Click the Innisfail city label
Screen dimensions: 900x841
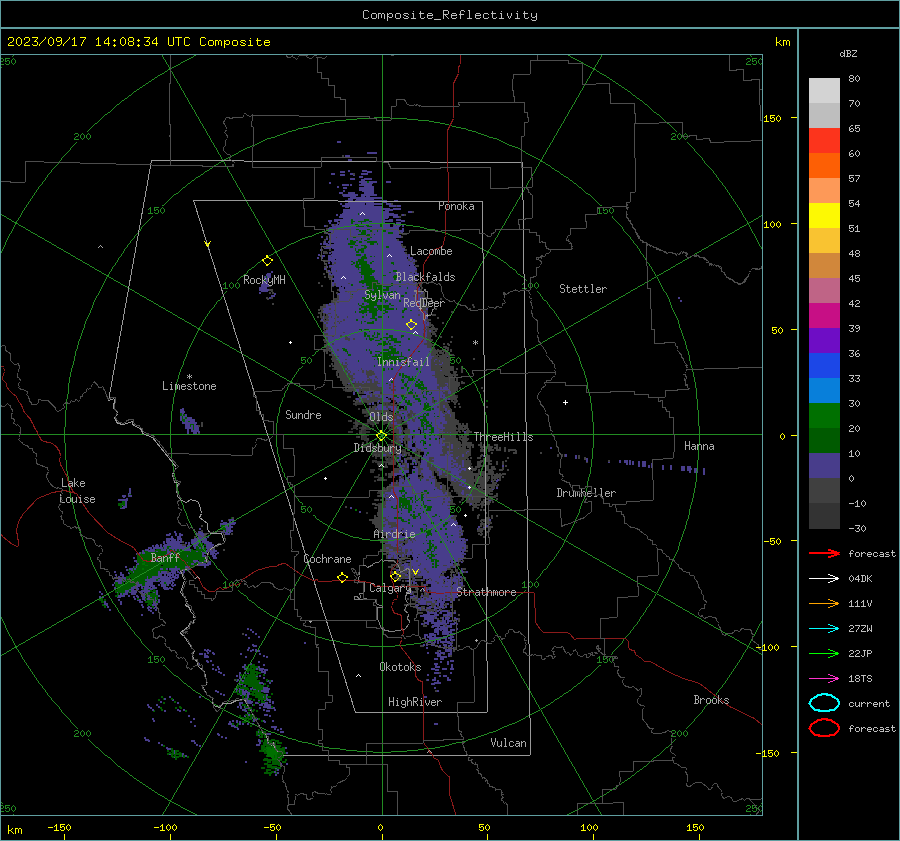[403, 362]
